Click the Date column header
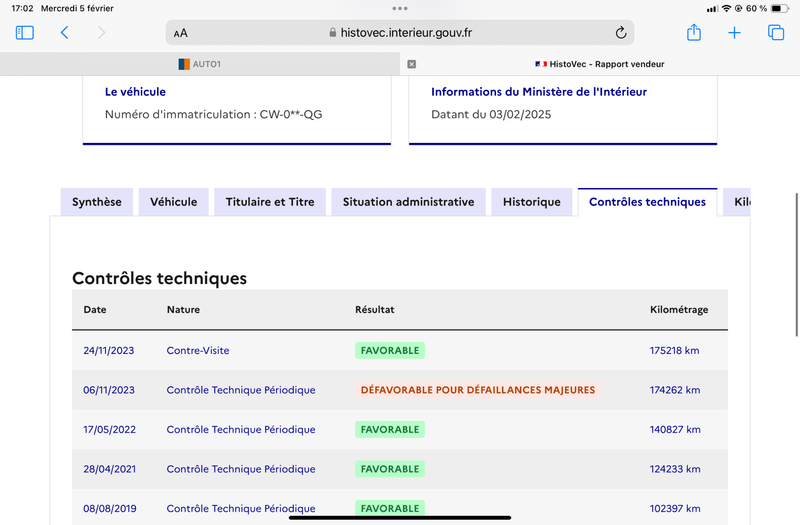 pos(95,309)
